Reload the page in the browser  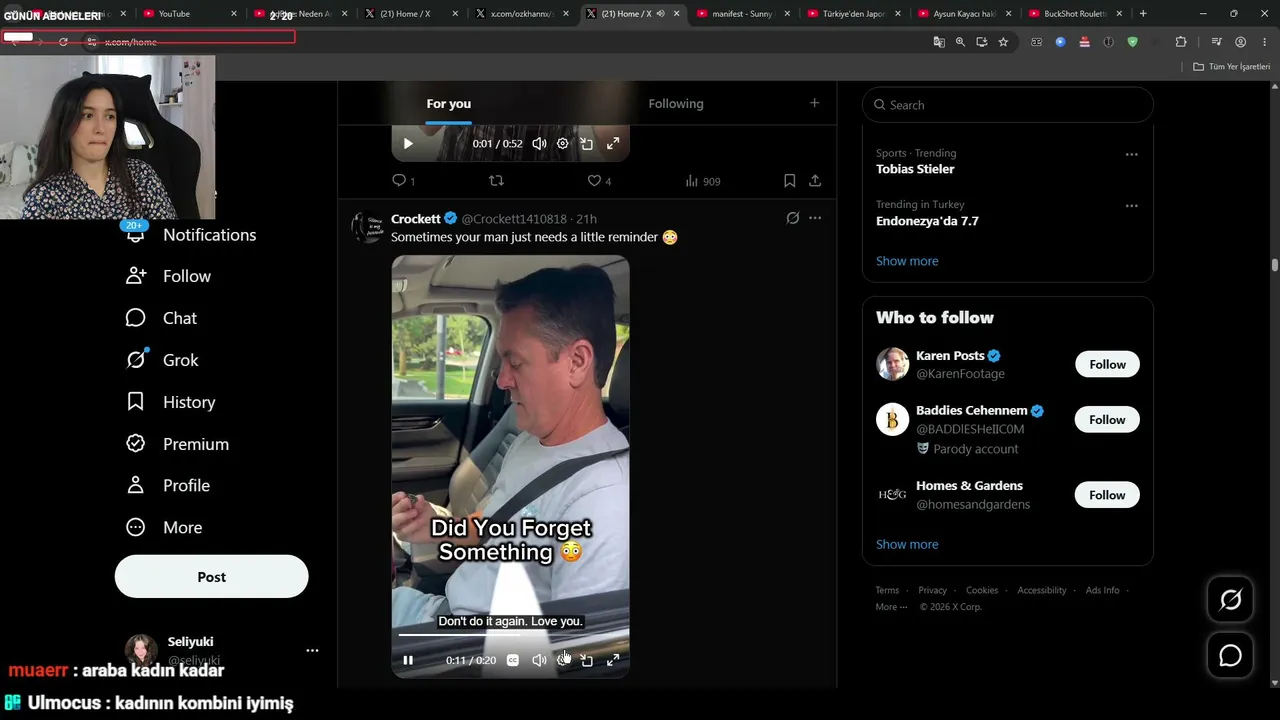click(63, 42)
